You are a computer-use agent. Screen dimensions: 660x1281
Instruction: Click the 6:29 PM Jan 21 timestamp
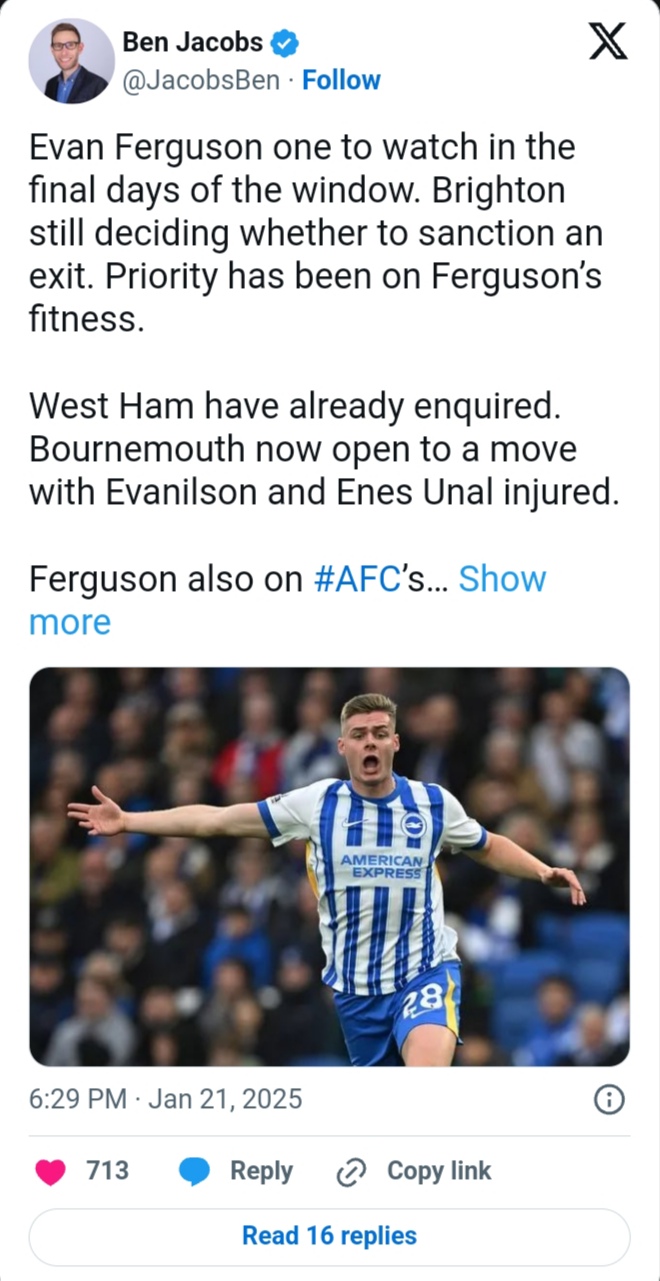click(x=165, y=1100)
